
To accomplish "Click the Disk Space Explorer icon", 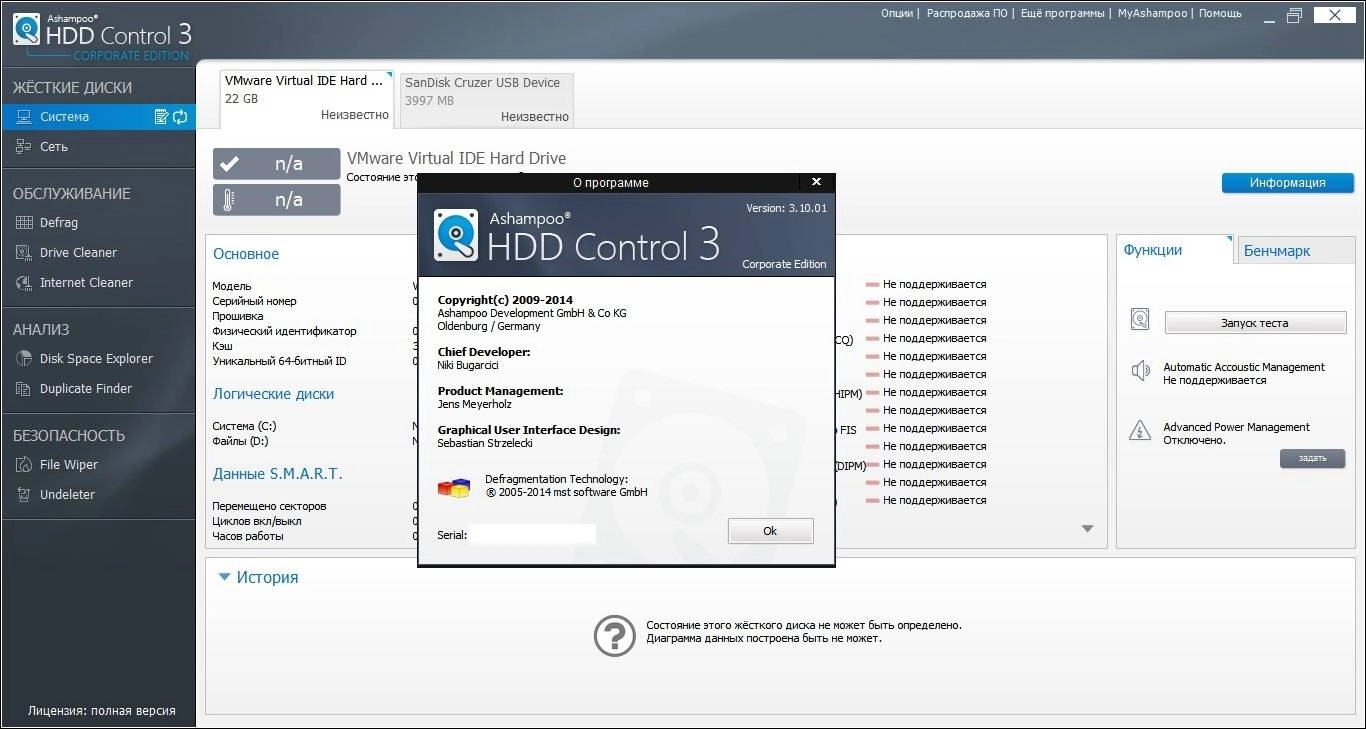I will coord(22,359).
